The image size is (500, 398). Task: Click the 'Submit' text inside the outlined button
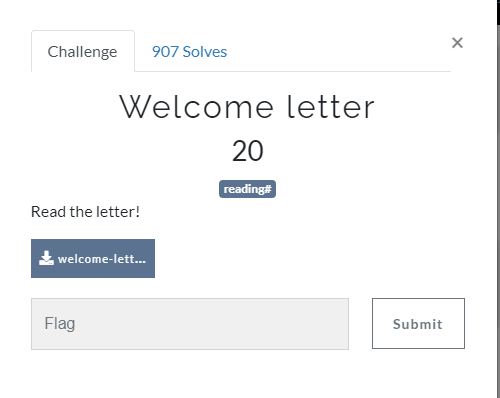(418, 324)
